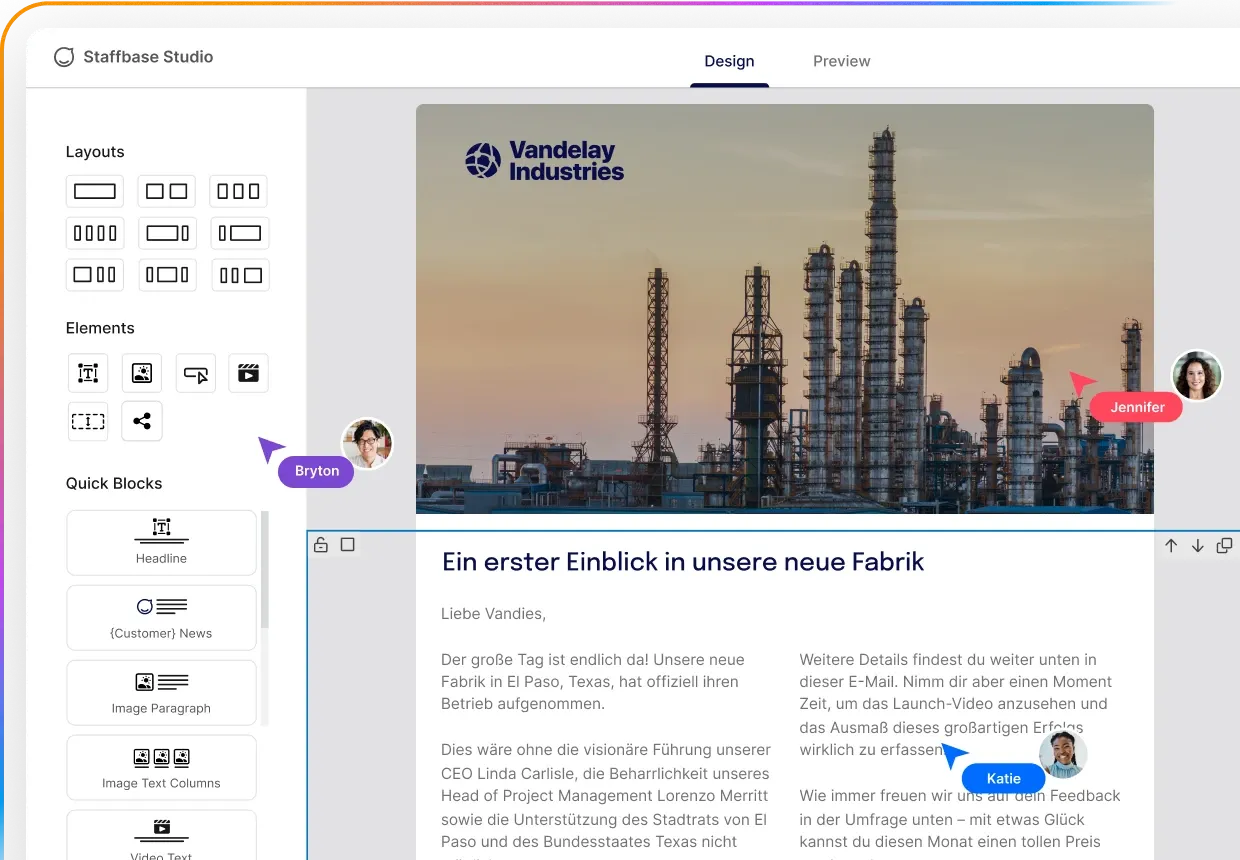The height and width of the screenshot is (860, 1240).
Task: Lock the headline content block
Action: click(x=320, y=544)
